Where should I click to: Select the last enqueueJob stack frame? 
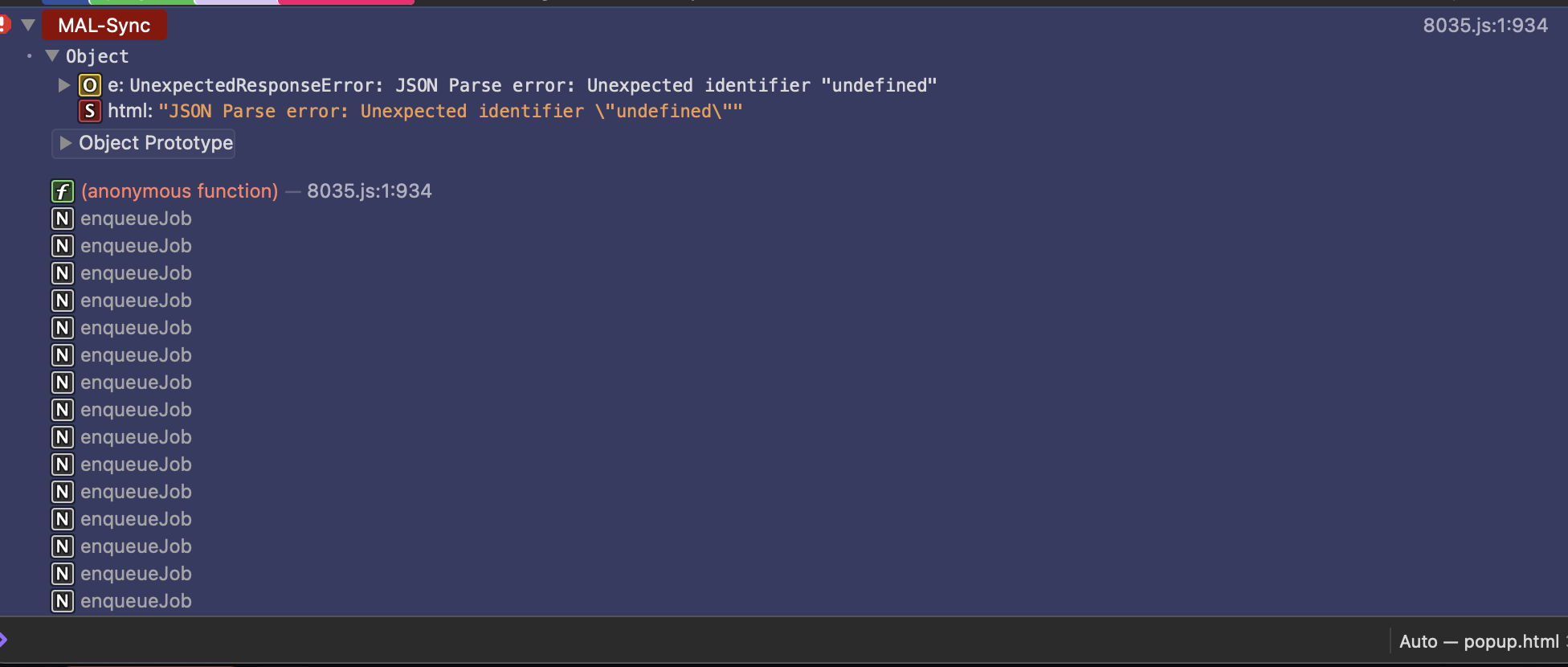point(136,601)
